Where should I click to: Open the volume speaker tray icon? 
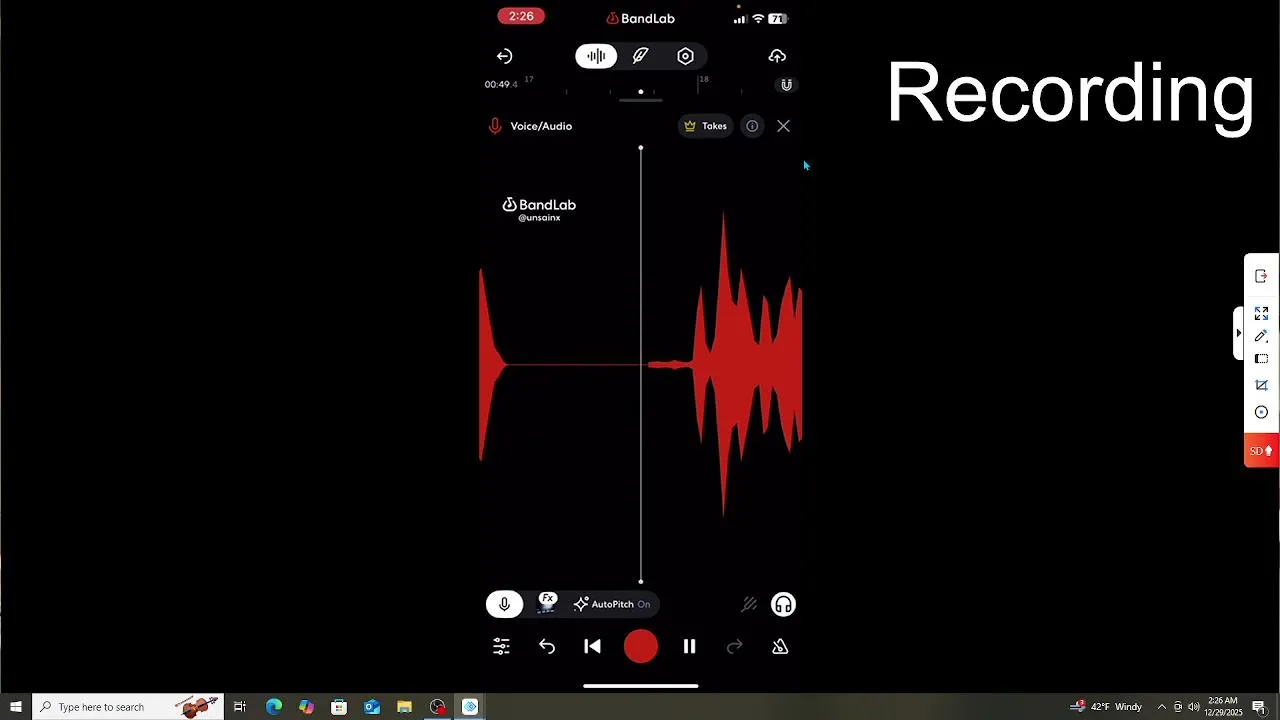pyautogui.click(x=1194, y=707)
